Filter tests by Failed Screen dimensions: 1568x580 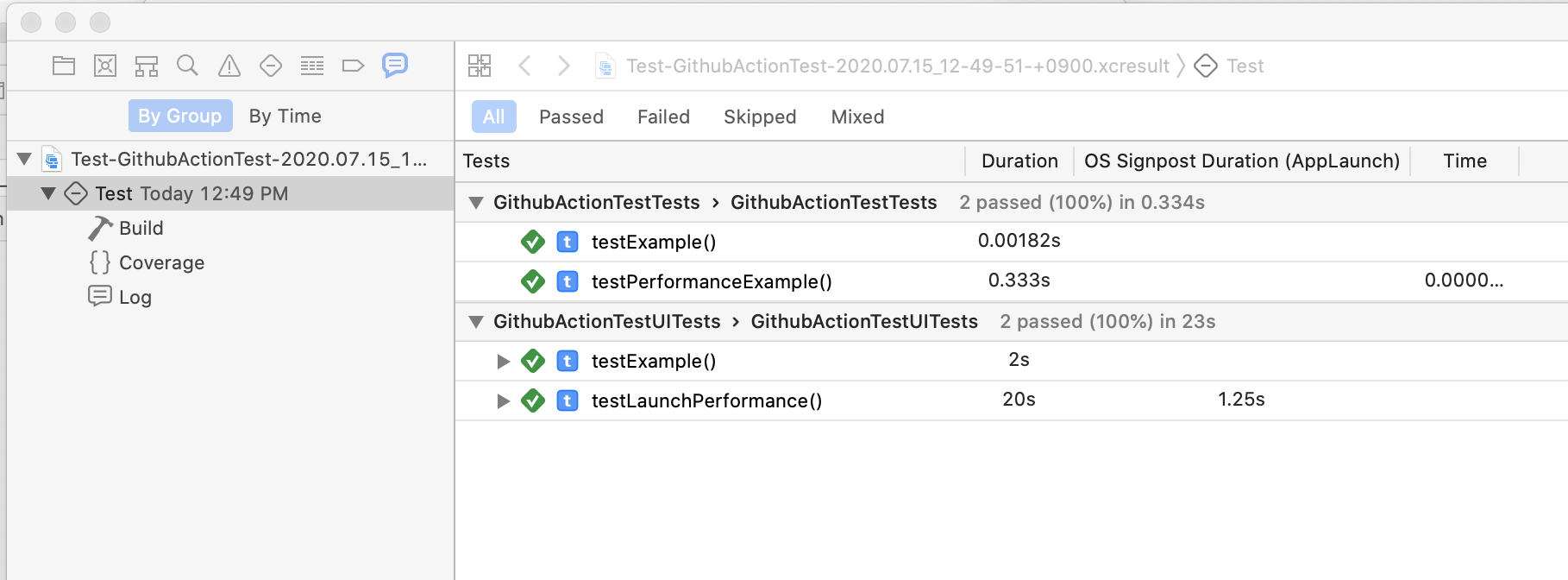tap(664, 117)
